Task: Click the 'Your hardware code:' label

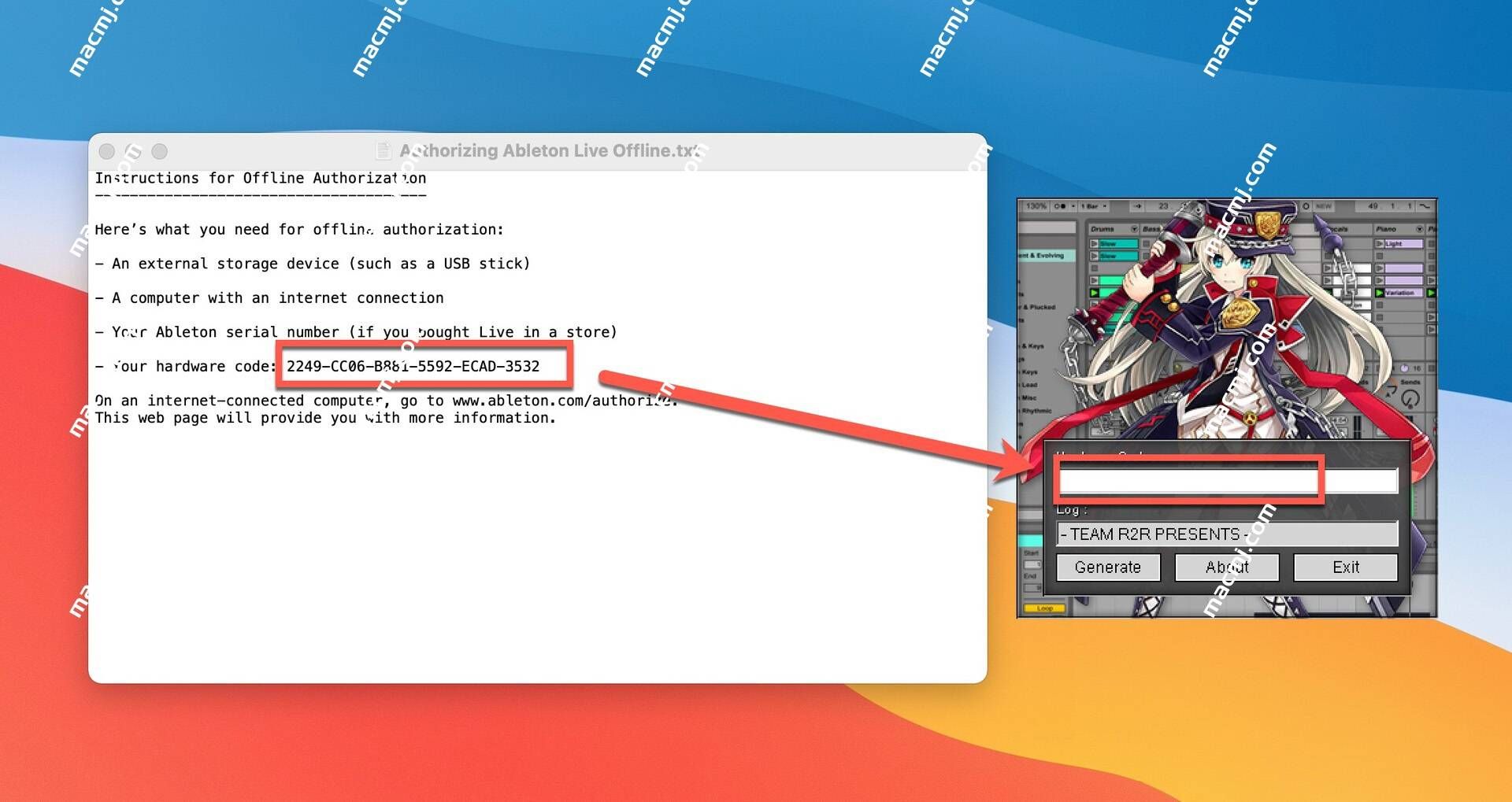Action: click(x=195, y=366)
